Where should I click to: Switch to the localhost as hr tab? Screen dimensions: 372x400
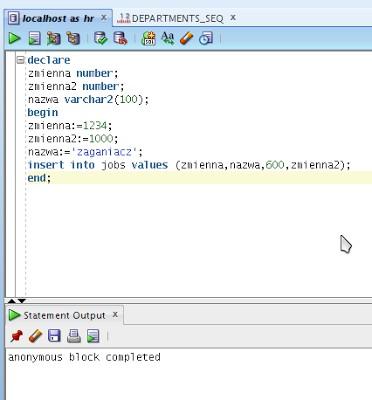(x=58, y=18)
